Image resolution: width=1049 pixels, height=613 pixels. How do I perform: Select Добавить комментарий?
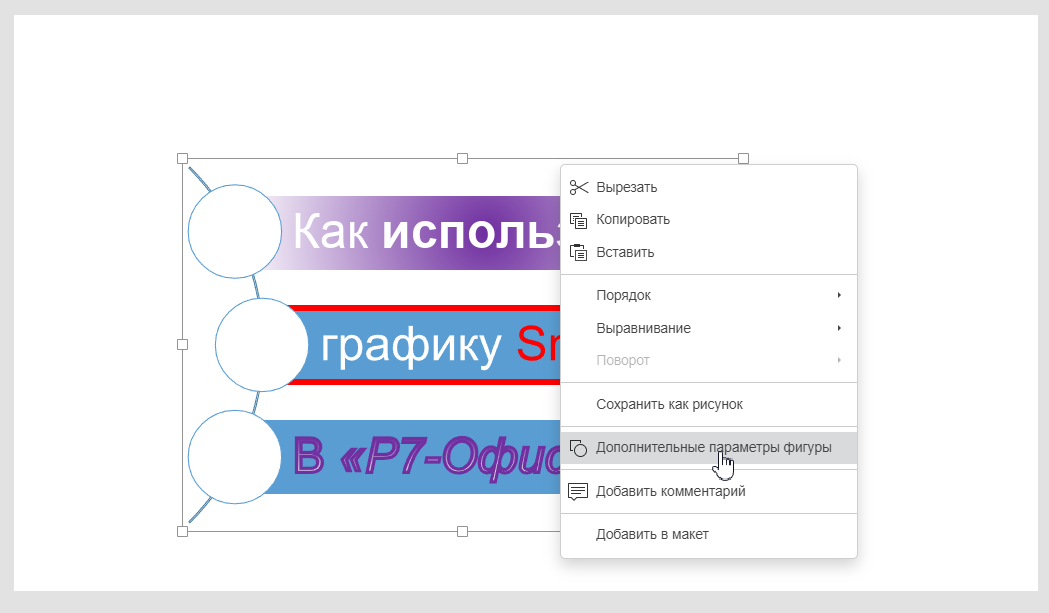tap(708, 491)
